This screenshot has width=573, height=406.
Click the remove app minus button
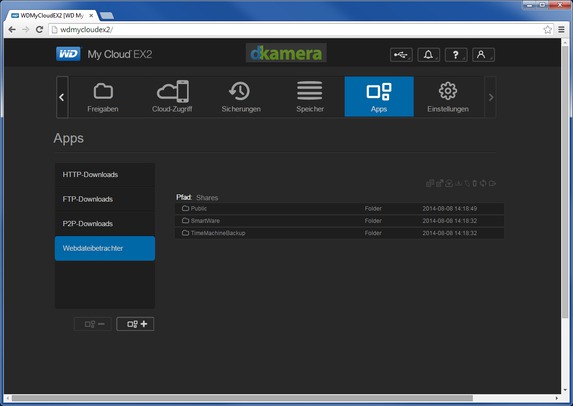pyautogui.click(x=93, y=324)
